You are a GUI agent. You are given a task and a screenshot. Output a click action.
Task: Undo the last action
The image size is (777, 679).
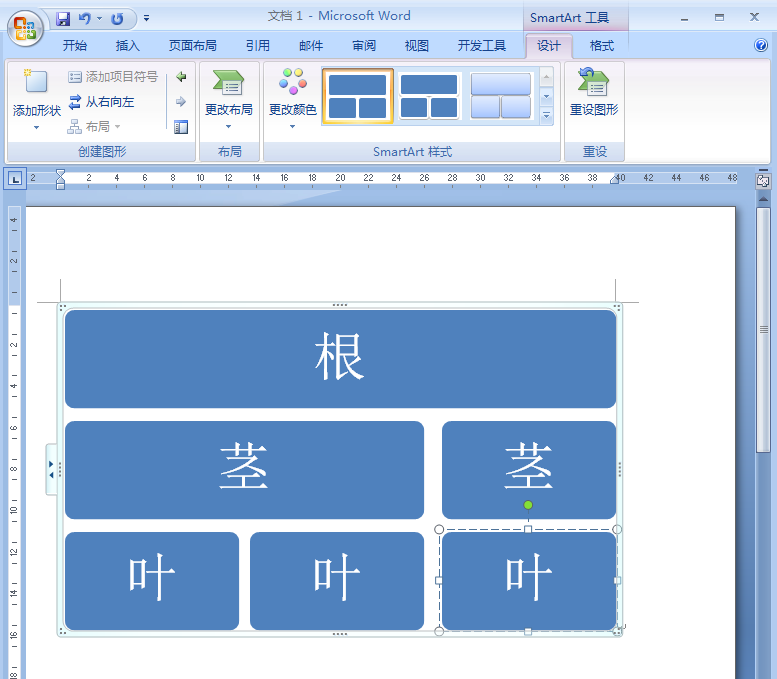coord(85,19)
